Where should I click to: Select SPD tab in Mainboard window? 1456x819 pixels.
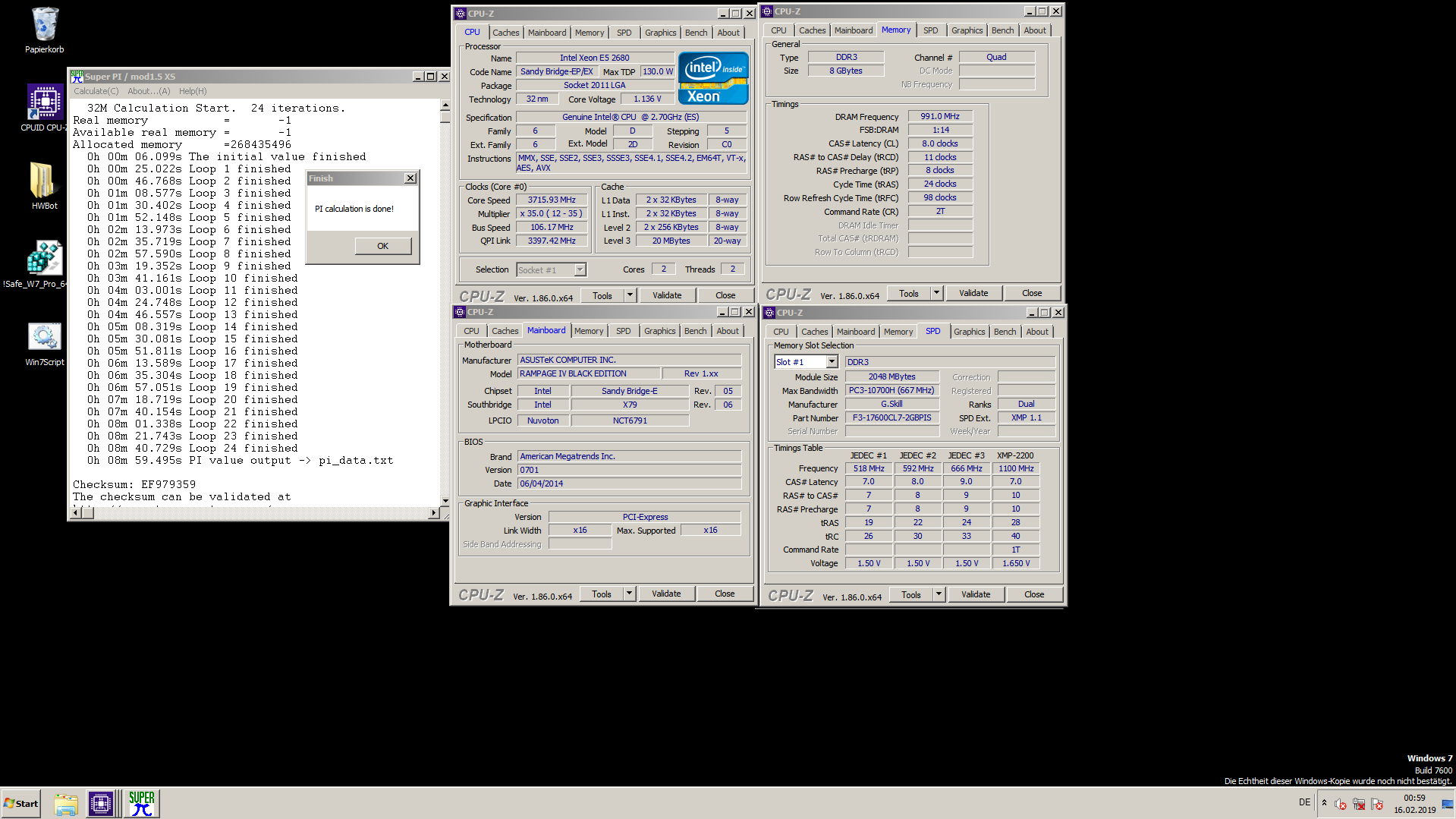(x=624, y=331)
